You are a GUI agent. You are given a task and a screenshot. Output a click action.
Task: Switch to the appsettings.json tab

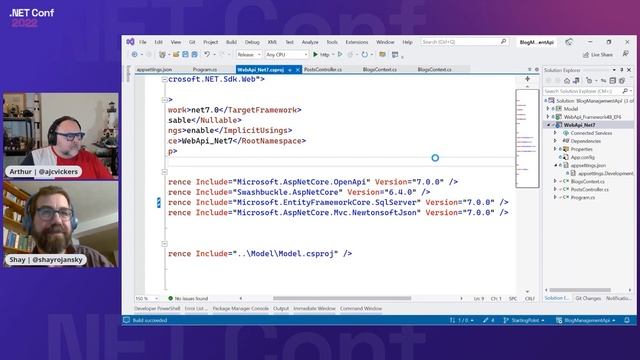pyautogui.click(x=154, y=70)
